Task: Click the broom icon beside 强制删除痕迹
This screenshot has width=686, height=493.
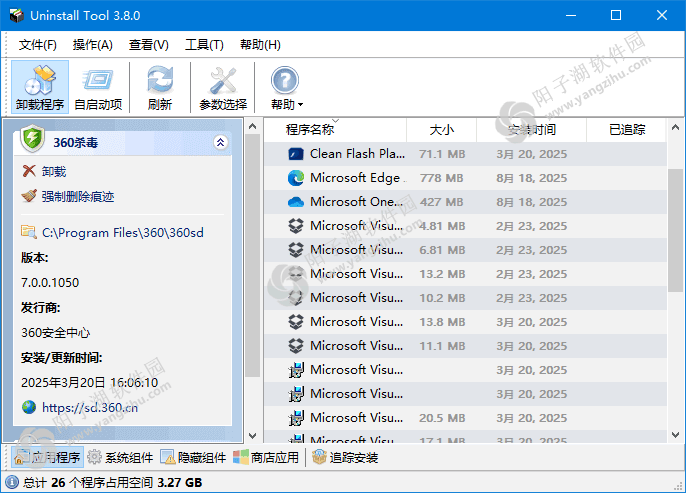Action: tap(29, 196)
